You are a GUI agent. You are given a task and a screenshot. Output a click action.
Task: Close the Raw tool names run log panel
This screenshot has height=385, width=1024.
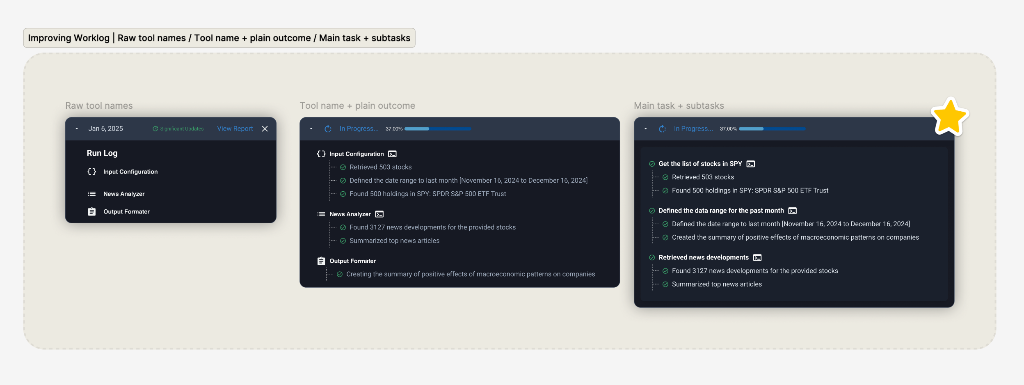264,129
